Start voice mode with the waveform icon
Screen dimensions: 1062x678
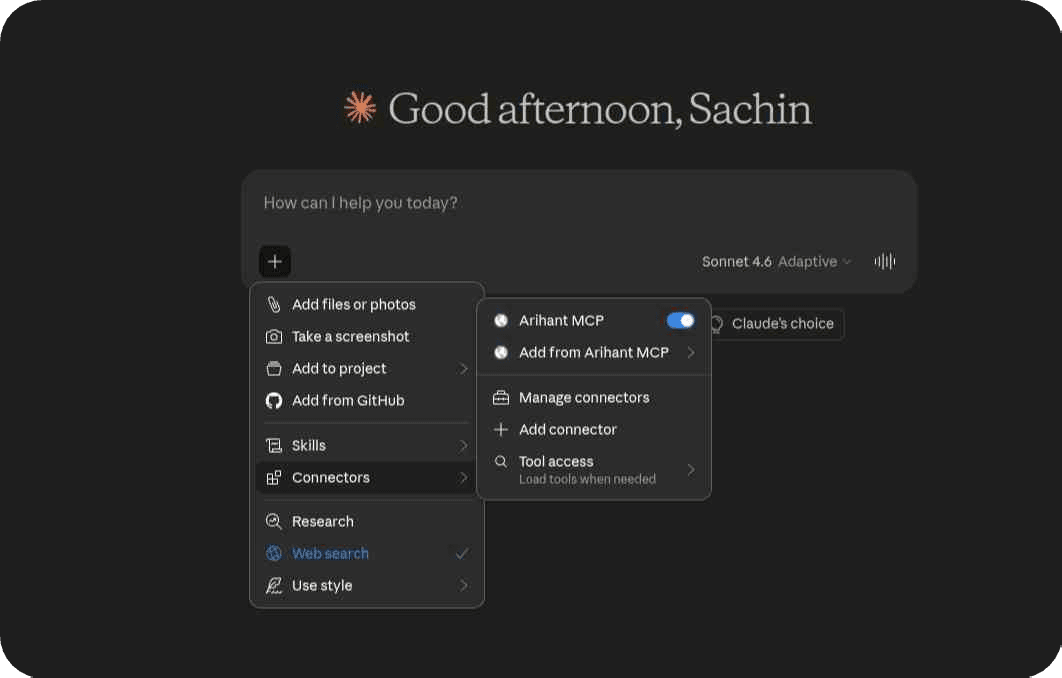885,261
